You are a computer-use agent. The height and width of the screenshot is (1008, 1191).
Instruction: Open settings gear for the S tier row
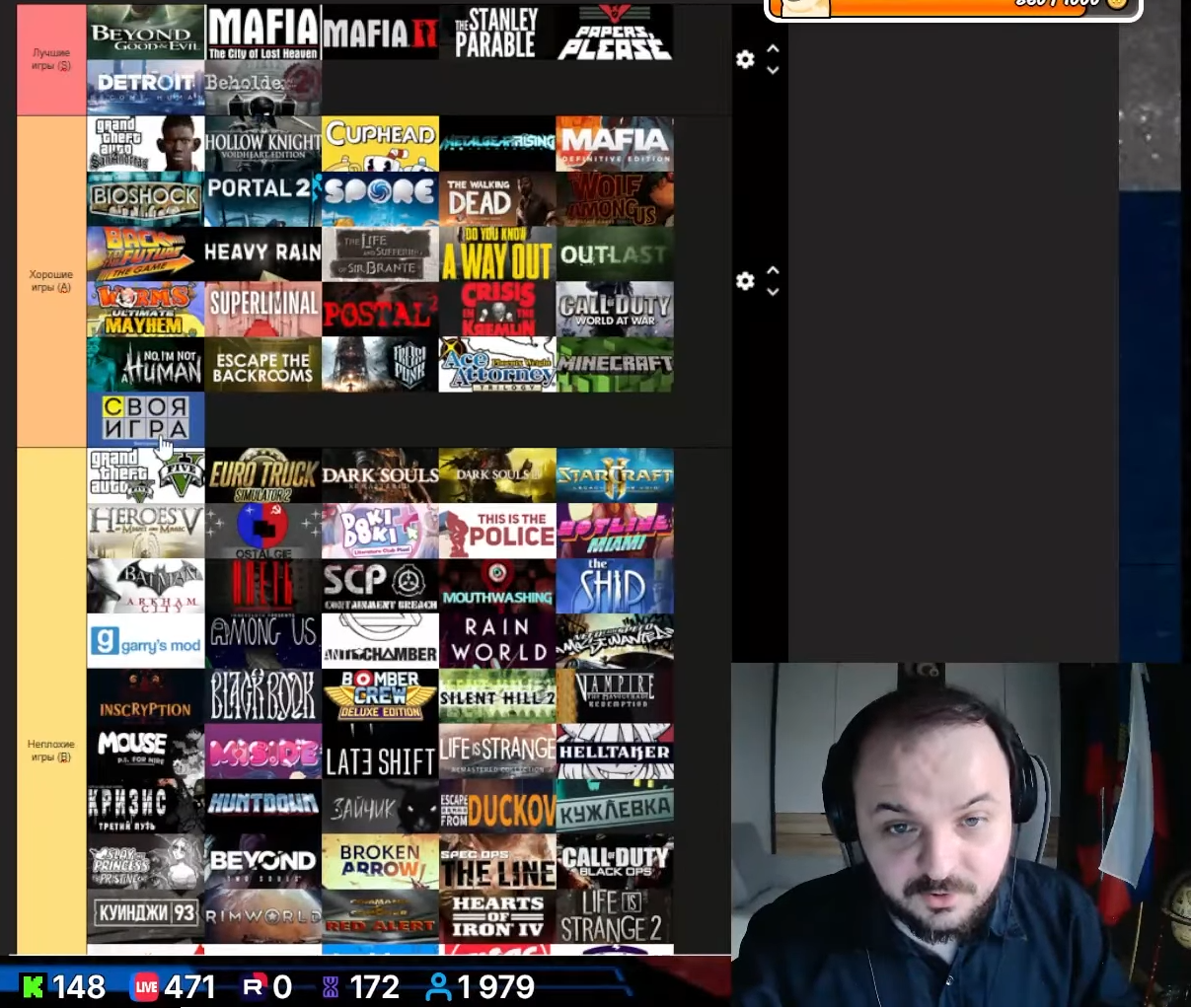(745, 59)
